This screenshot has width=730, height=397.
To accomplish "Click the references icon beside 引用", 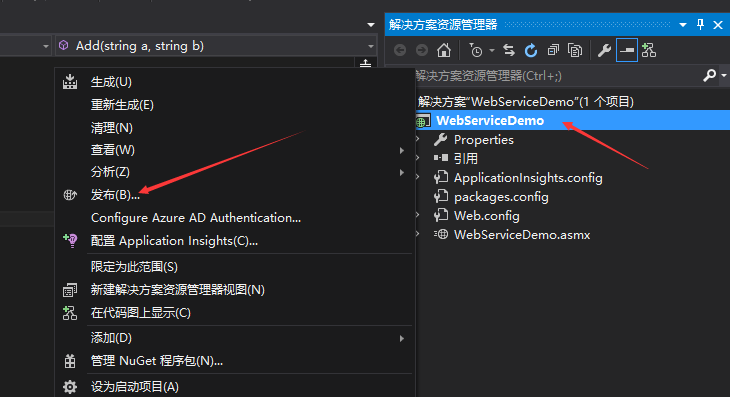I will coord(440,158).
